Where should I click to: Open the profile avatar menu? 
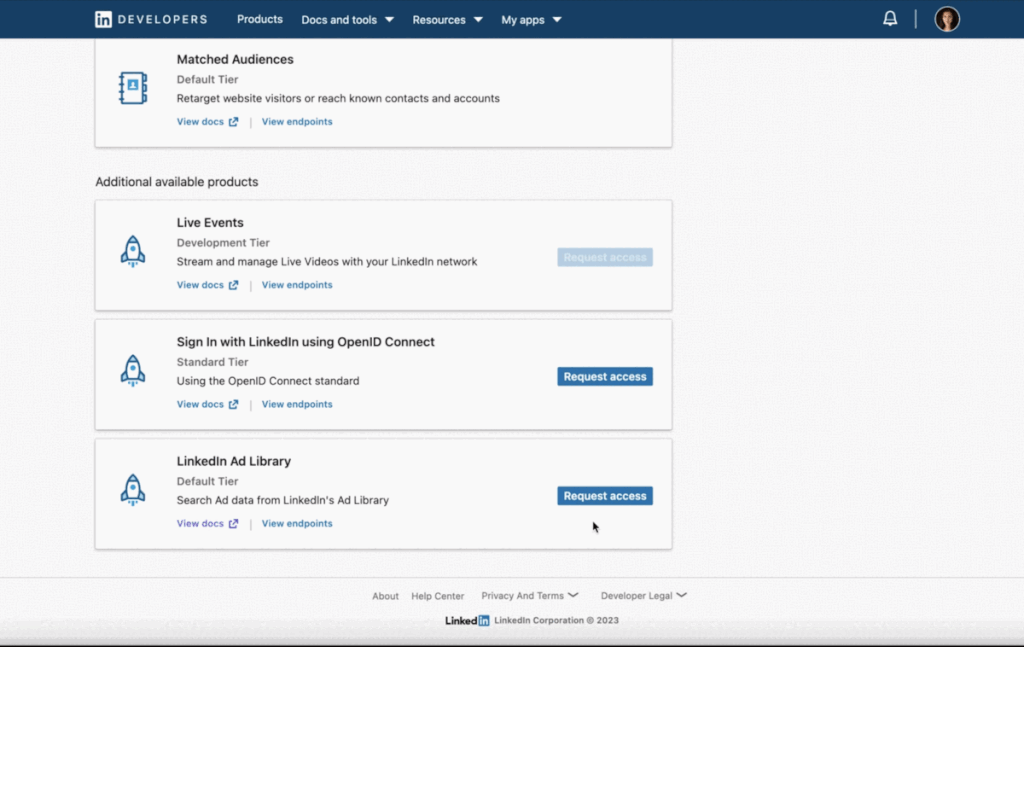coord(946,19)
